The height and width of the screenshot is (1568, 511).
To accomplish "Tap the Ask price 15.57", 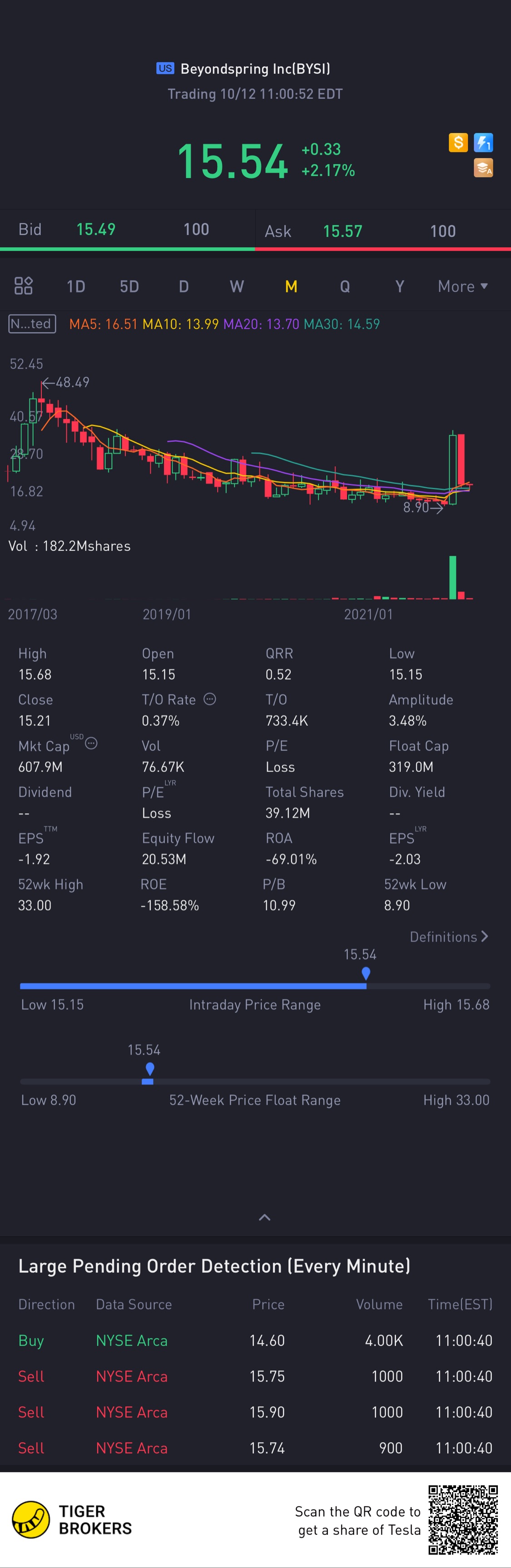I will coord(342,231).
